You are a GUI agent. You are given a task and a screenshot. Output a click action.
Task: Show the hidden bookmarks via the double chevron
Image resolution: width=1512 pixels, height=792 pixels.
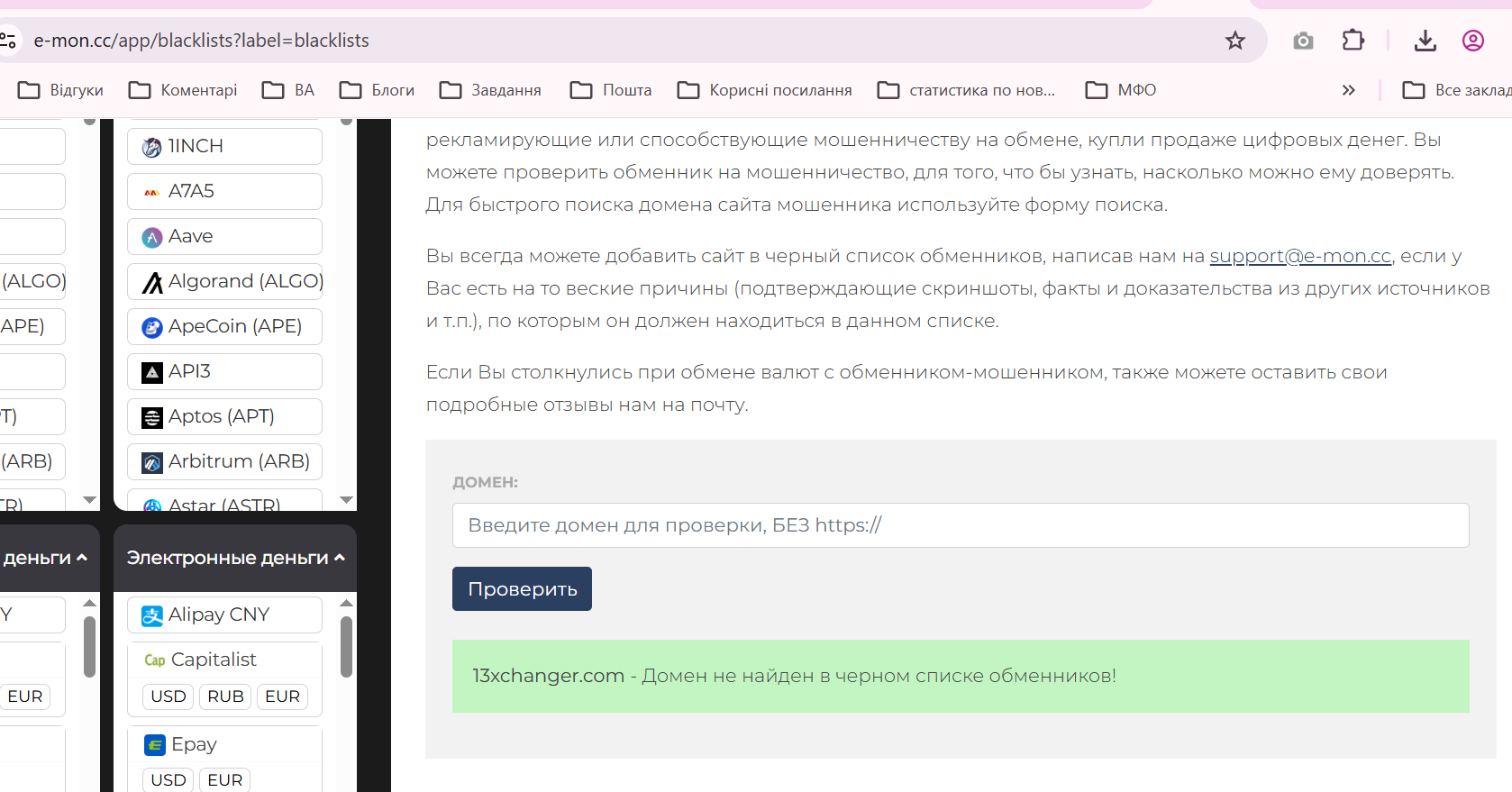1348,90
